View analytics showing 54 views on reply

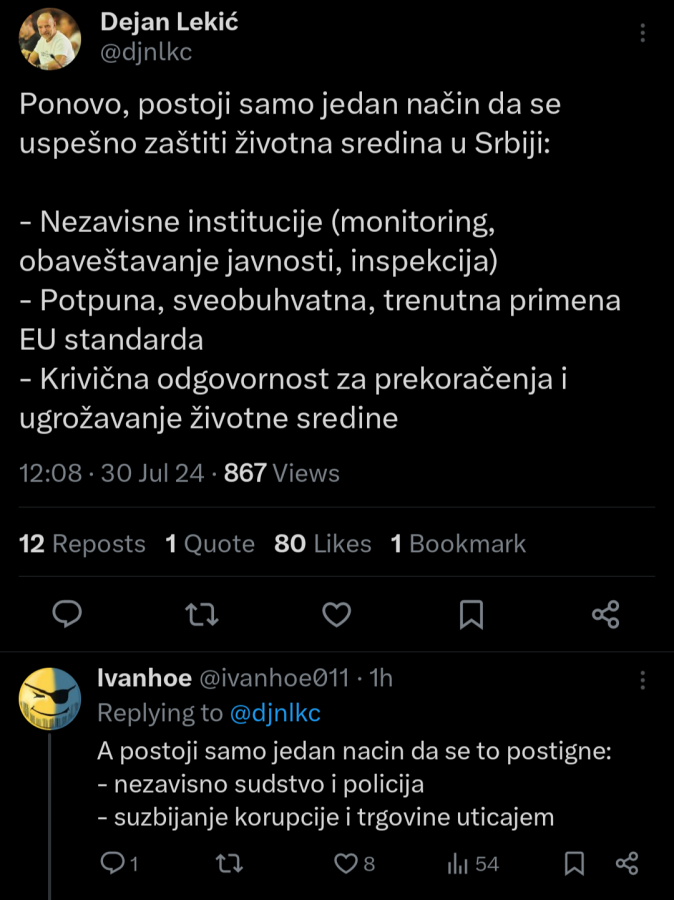pos(462,863)
